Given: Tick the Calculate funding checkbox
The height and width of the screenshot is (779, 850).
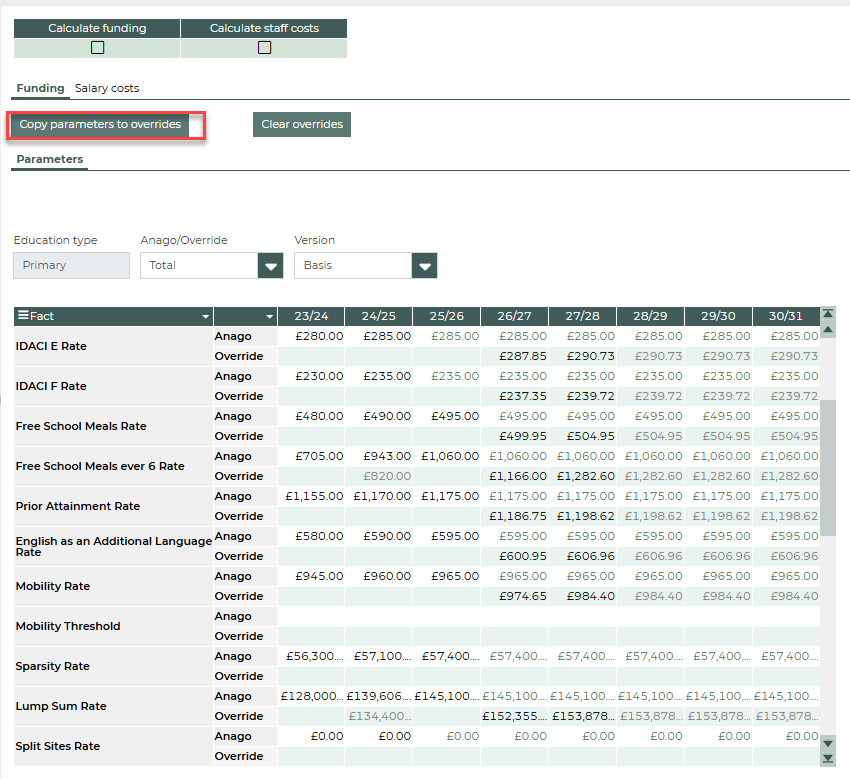Looking at the screenshot, I should coord(97,47).
